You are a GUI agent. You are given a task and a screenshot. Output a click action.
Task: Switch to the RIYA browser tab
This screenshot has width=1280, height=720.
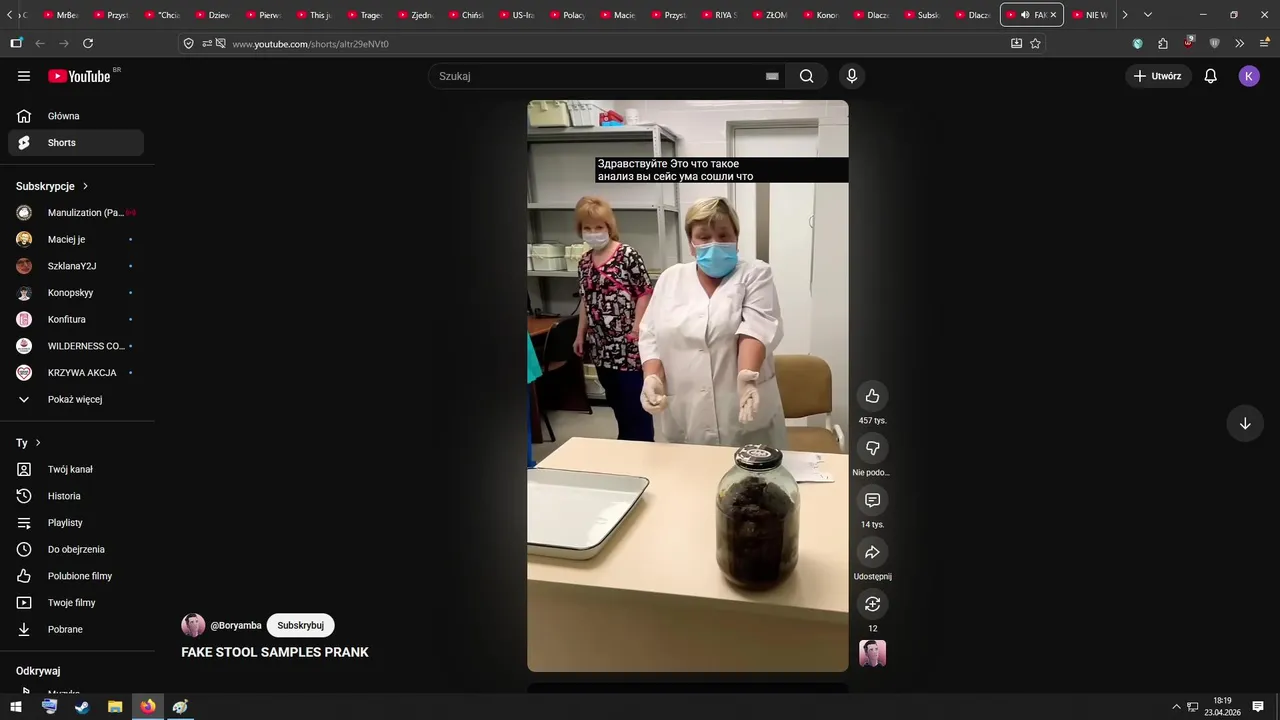(x=720, y=15)
